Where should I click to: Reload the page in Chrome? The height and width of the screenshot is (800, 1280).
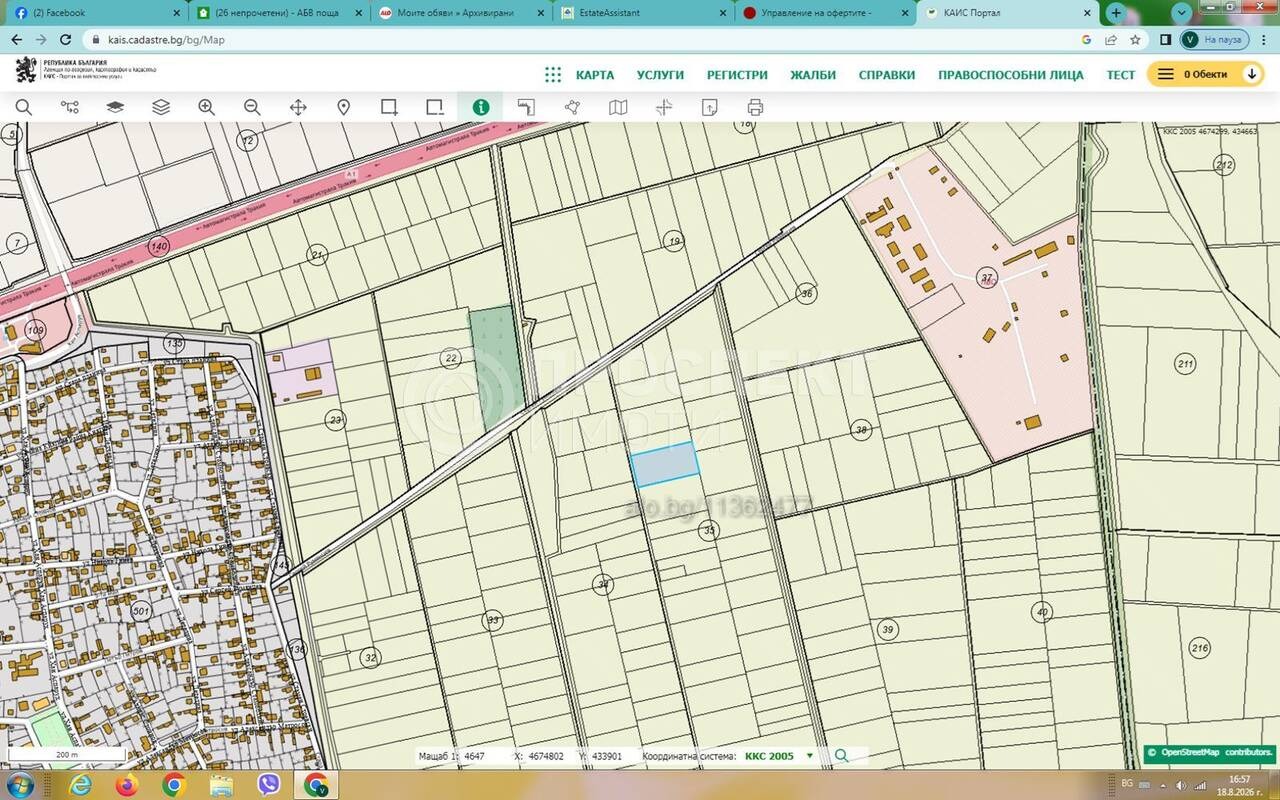pos(66,40)
